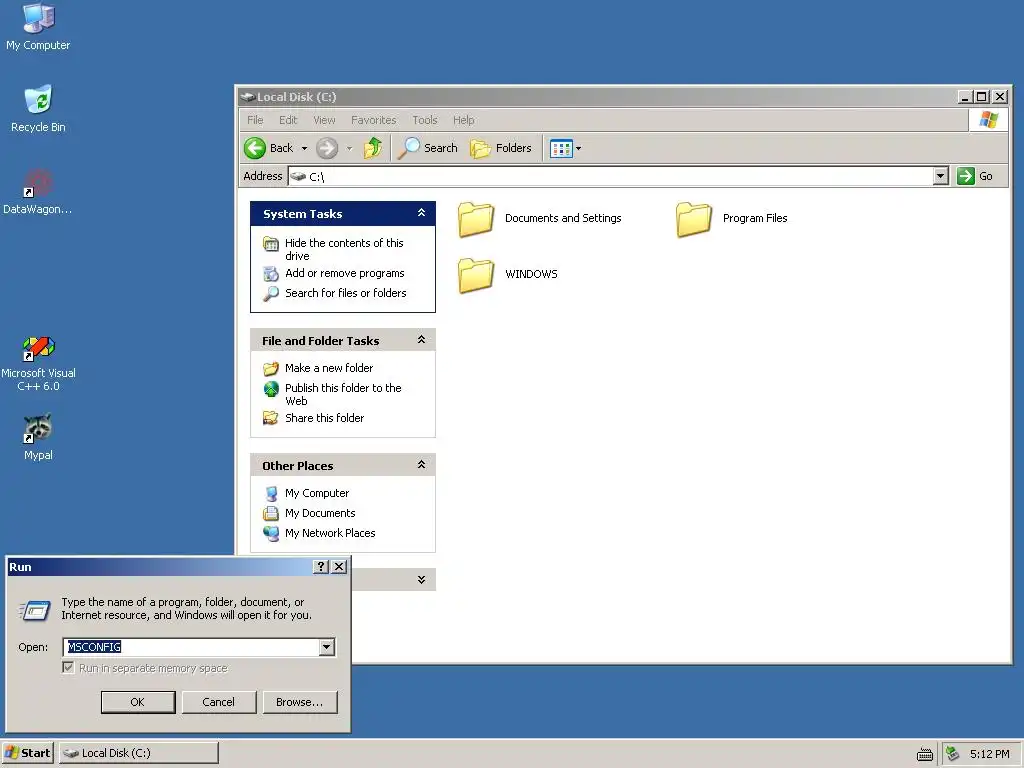Open the Back button history dropdown

304,149
